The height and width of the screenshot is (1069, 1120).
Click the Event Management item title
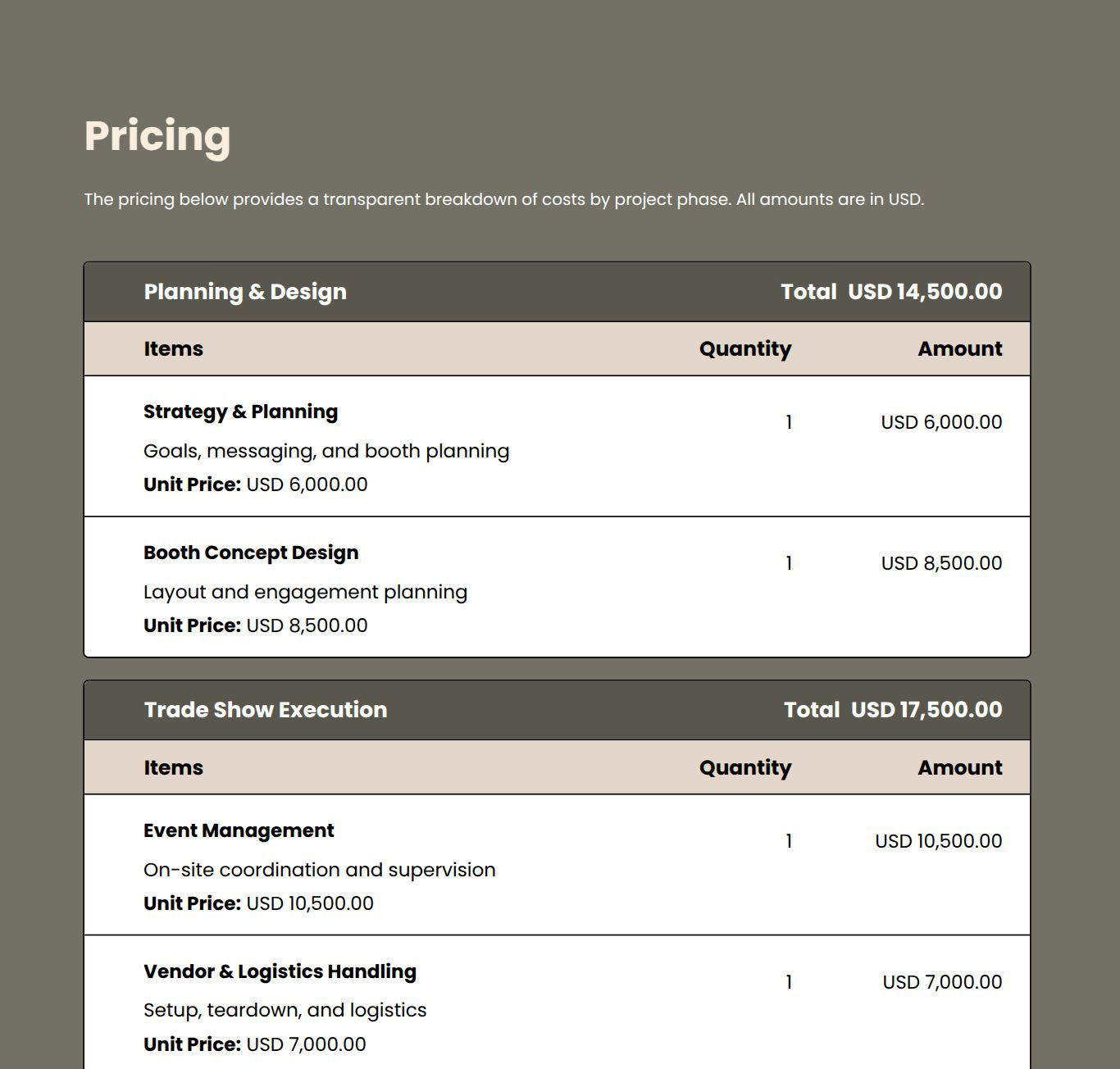pos(239,830)
